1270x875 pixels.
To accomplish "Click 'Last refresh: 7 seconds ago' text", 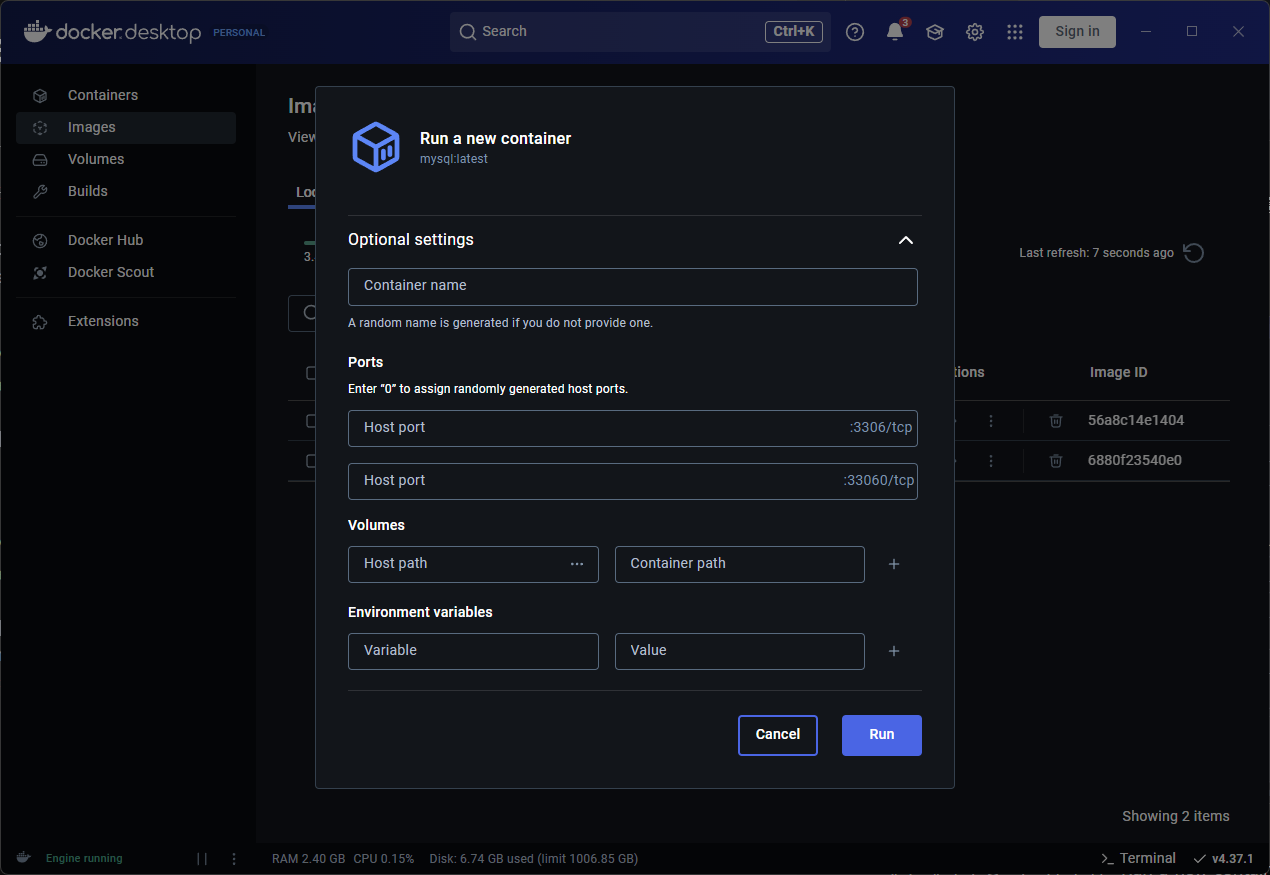I will (x=1096, y=253).
